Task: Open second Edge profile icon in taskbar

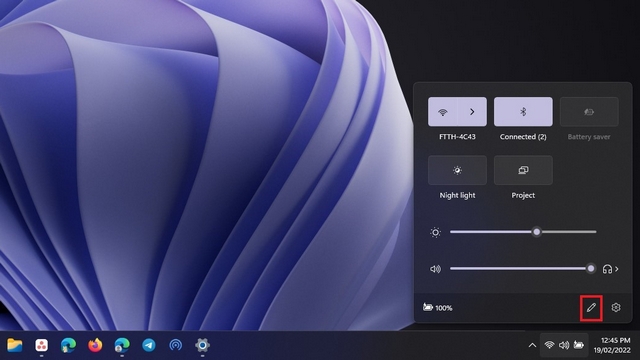Action: (122, 345)
